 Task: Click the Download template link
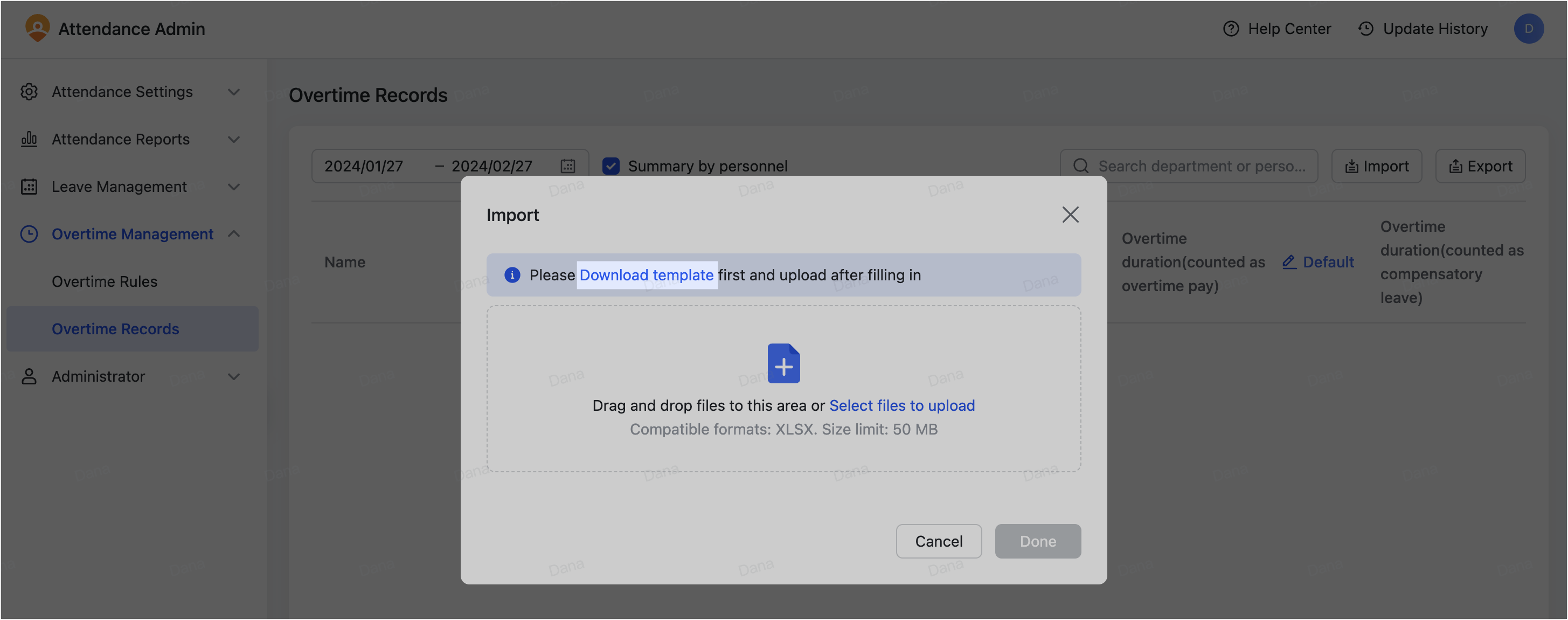[646, 274]
